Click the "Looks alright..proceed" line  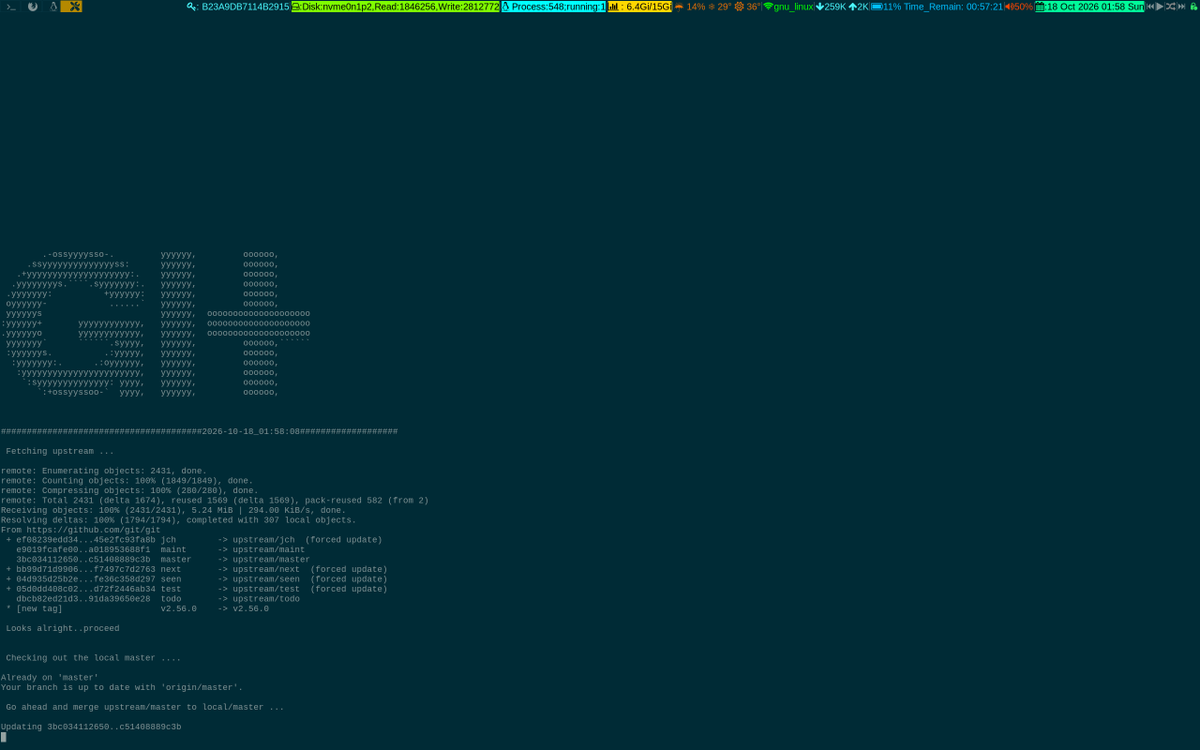[x=62, y=629]
